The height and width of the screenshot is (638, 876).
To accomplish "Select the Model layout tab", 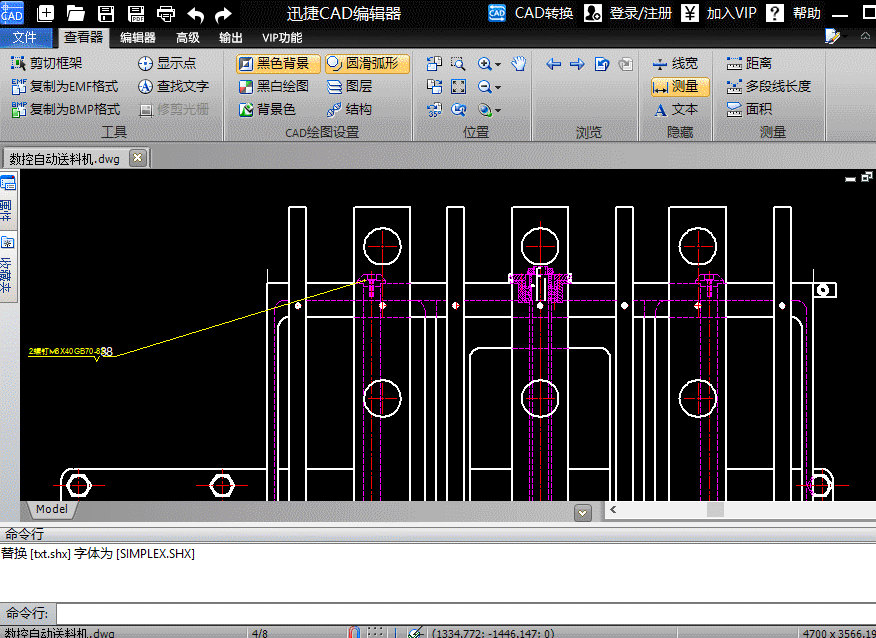I will (x=51, y=509).
